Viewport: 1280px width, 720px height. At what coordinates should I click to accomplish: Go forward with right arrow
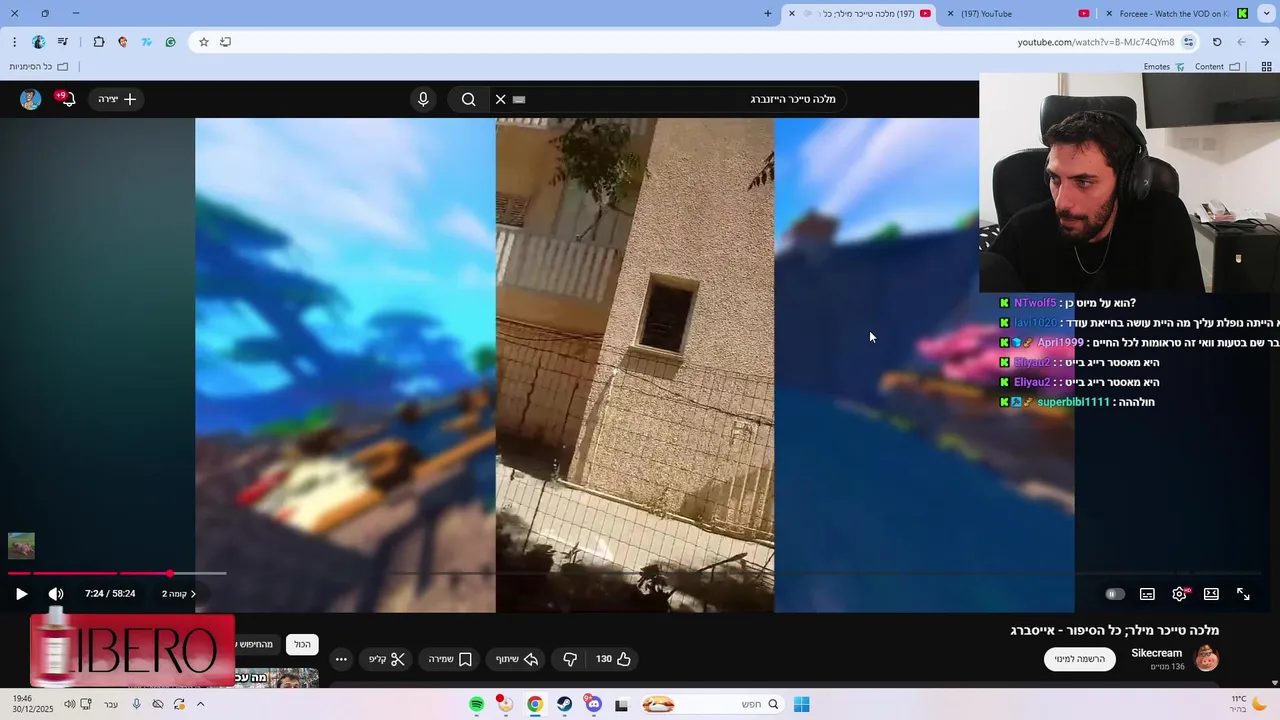(x=1265, y=42)
